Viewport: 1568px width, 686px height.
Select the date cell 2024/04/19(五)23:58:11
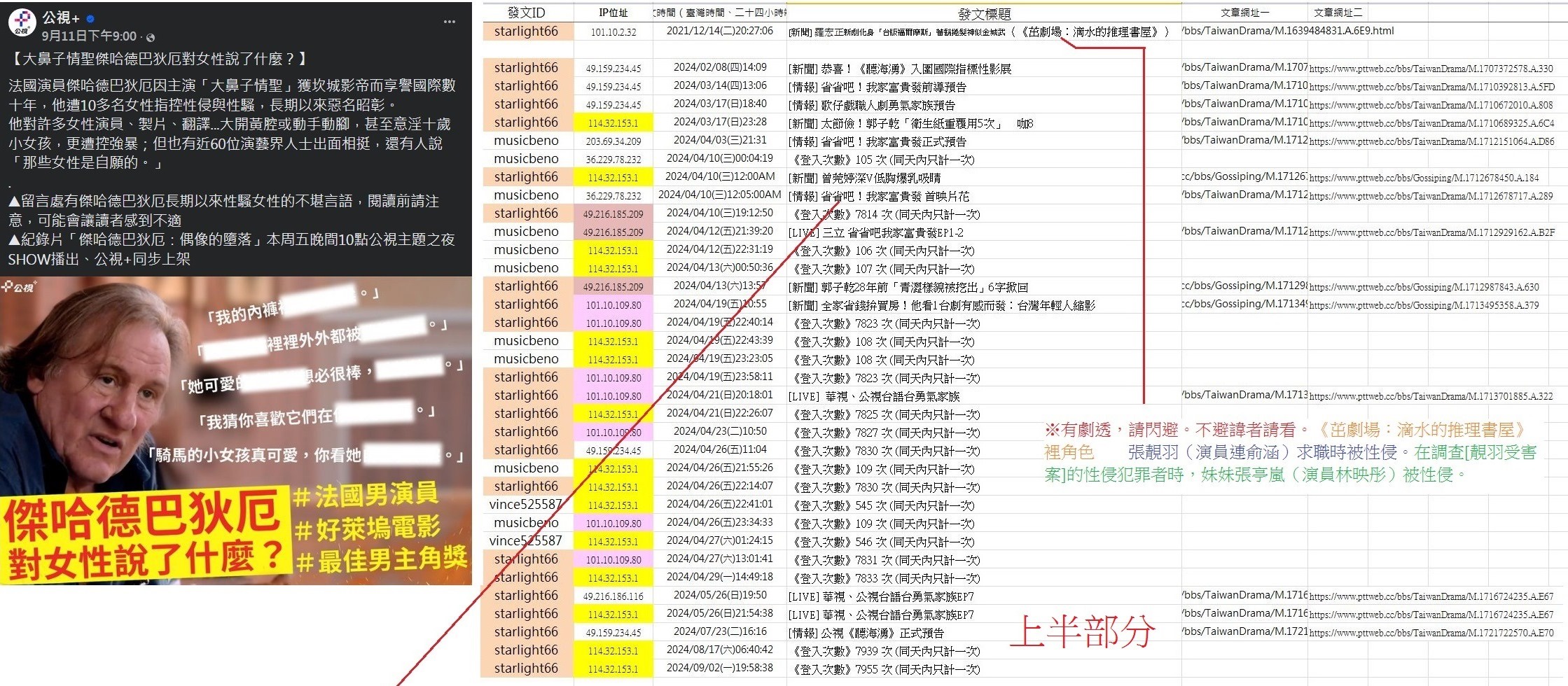(x=720, y=377)
